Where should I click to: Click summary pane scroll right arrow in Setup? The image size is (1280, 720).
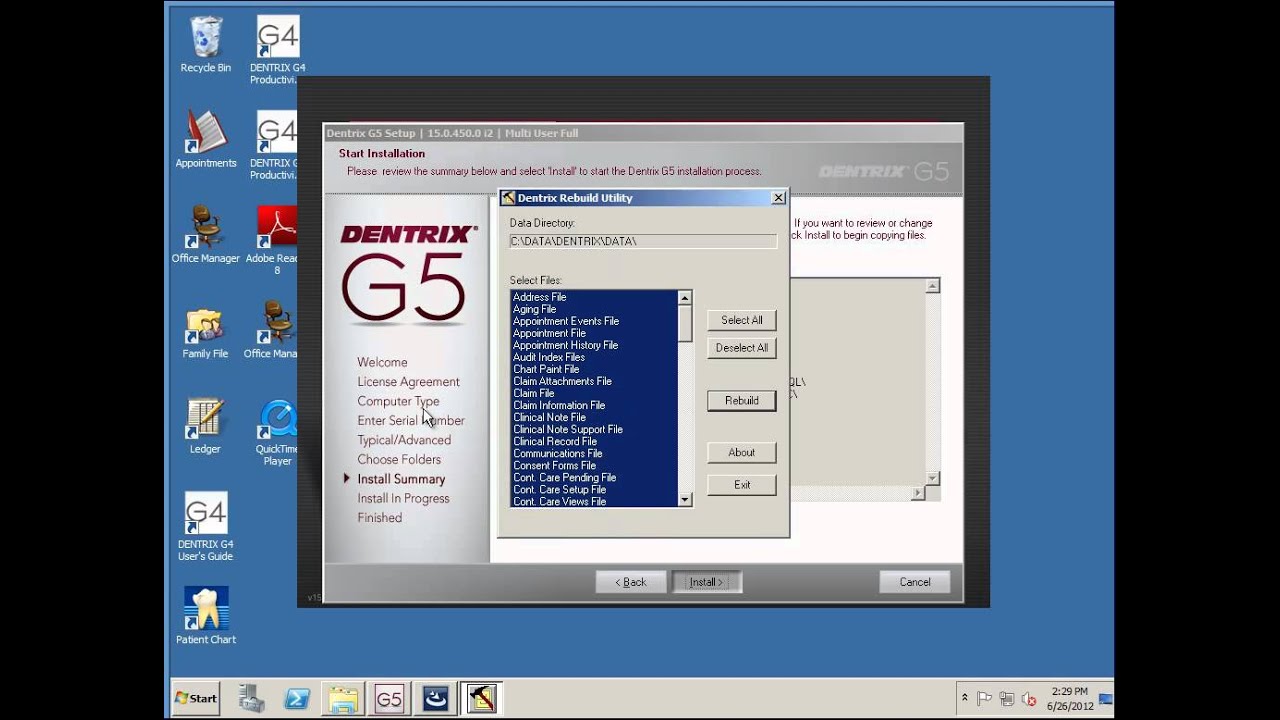pyautogui.click(x=918, y=493)
